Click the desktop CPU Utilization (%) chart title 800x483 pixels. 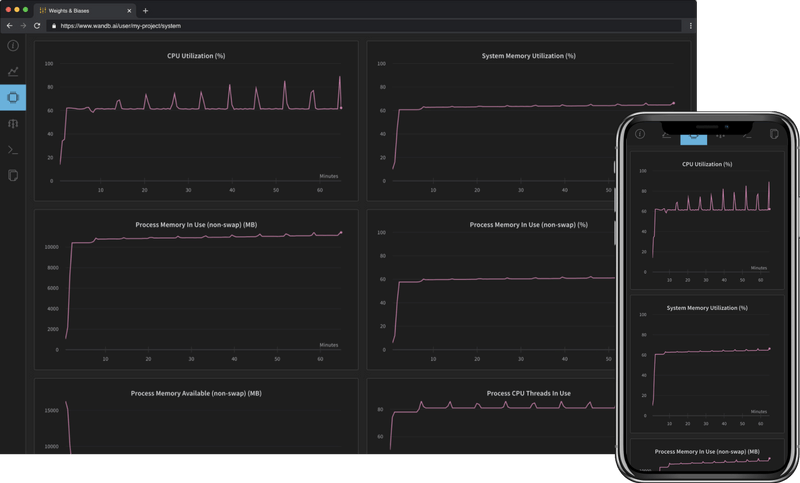click(196, 56)
